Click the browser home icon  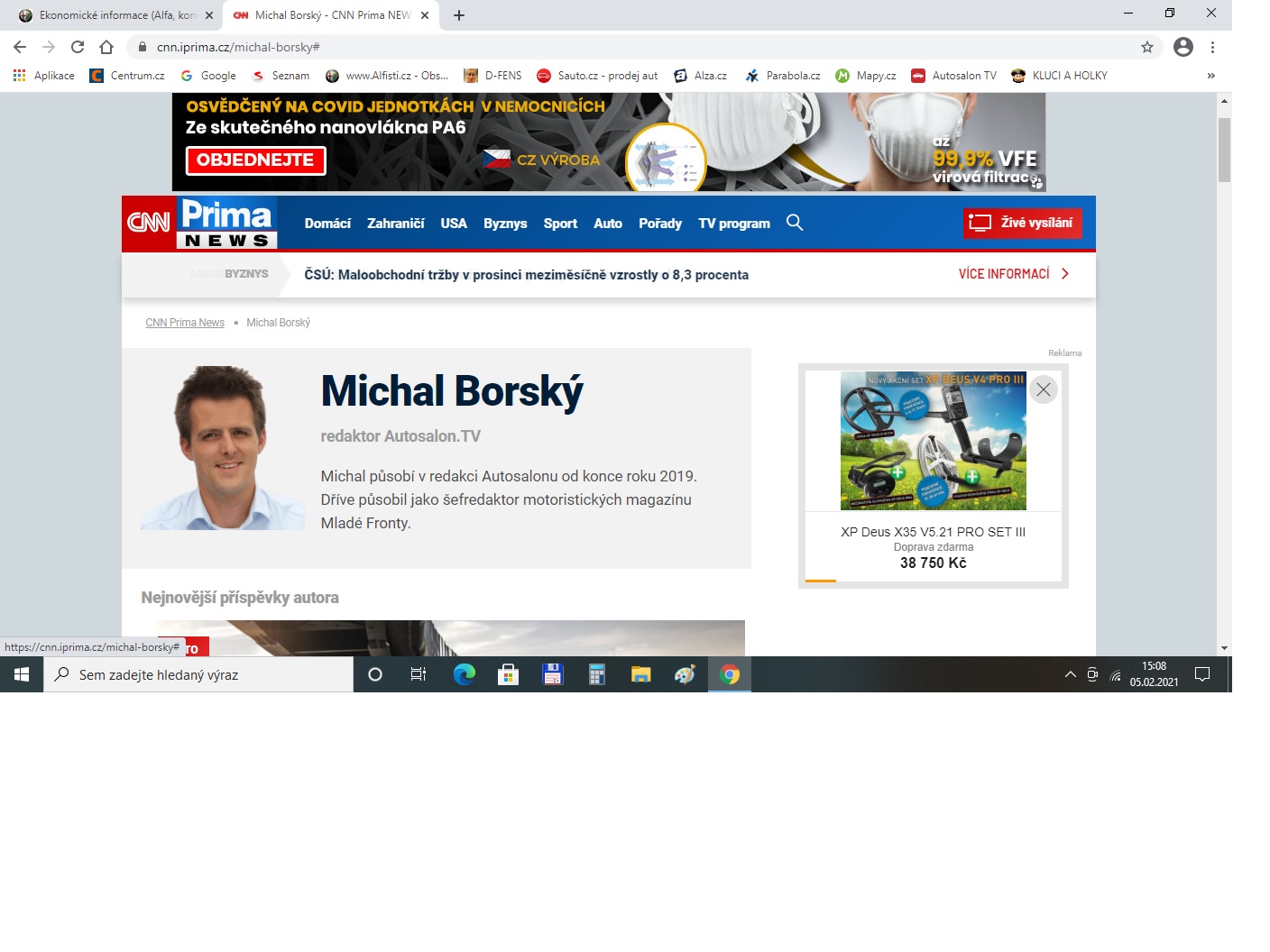pyautogui.click(x=106, y=47)
